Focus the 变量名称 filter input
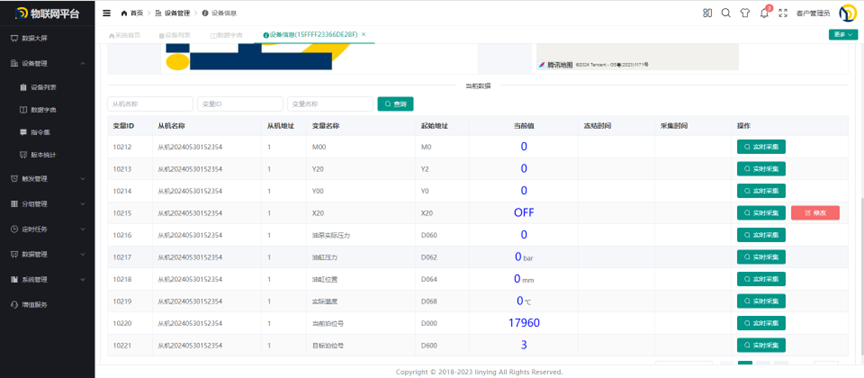 click(330, 104)
